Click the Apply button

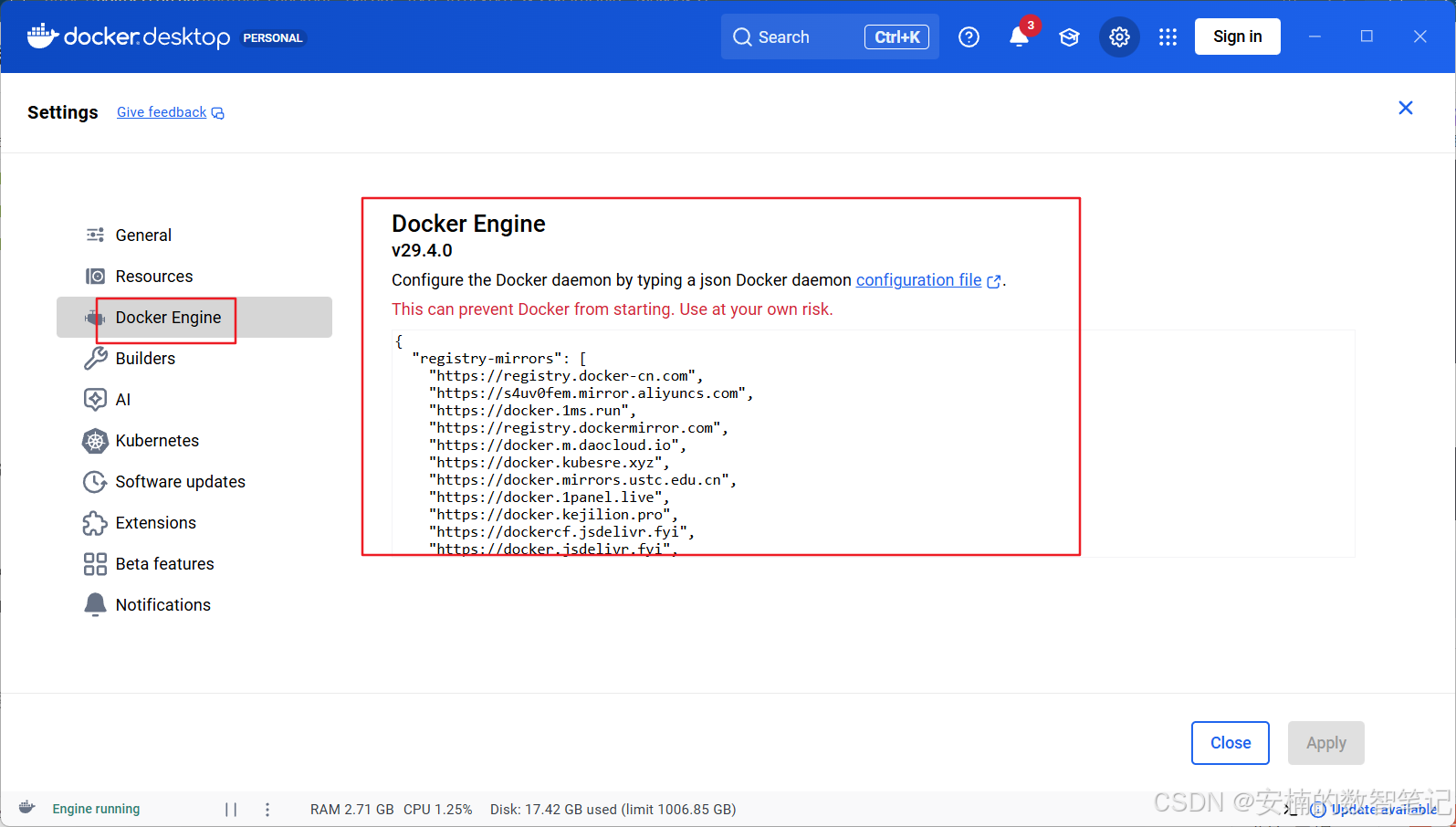tap(1326, 743)
